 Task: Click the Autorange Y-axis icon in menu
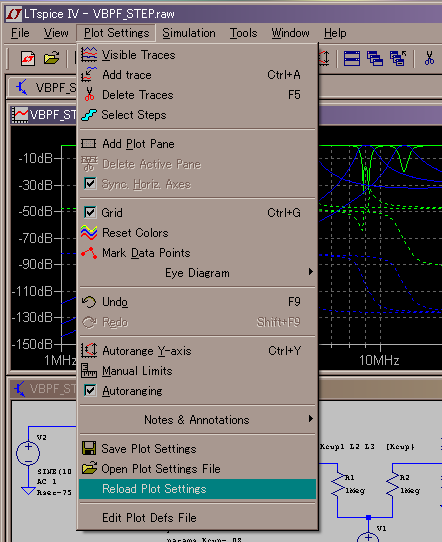tap(89, 350)
